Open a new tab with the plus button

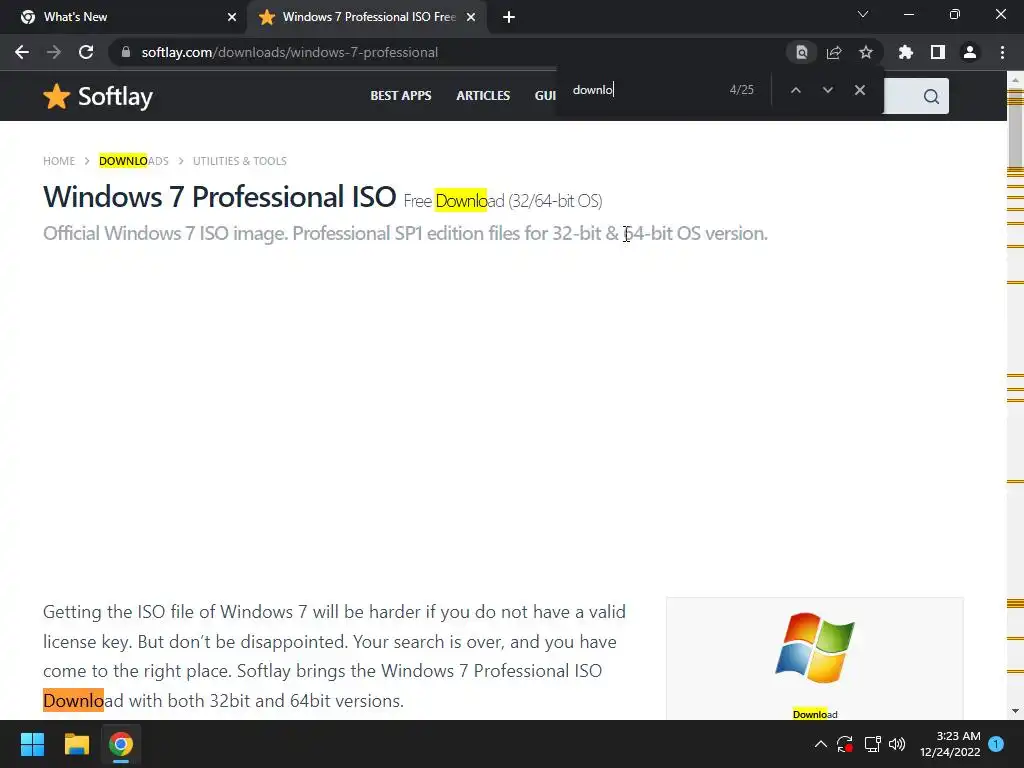point(509,17)
